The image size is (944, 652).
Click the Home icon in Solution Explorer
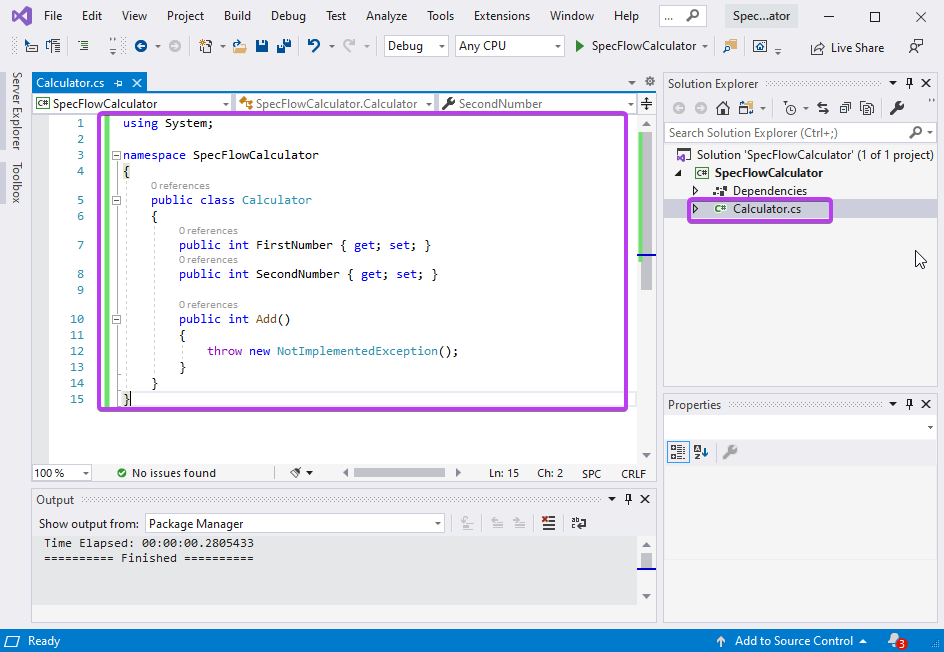(x=722, y=108)
